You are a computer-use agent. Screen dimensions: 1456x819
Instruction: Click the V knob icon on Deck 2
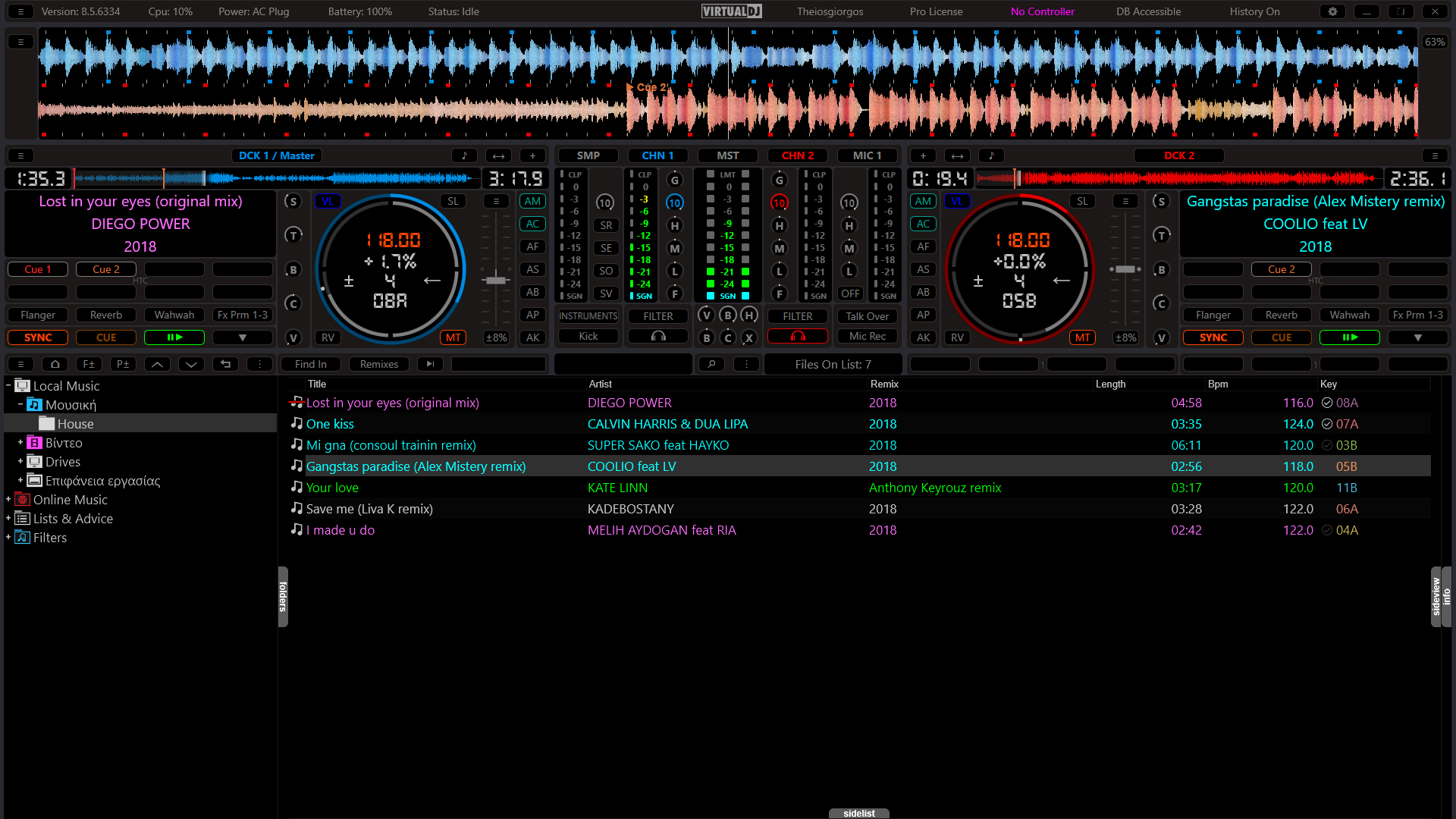tap(1161, 337)
